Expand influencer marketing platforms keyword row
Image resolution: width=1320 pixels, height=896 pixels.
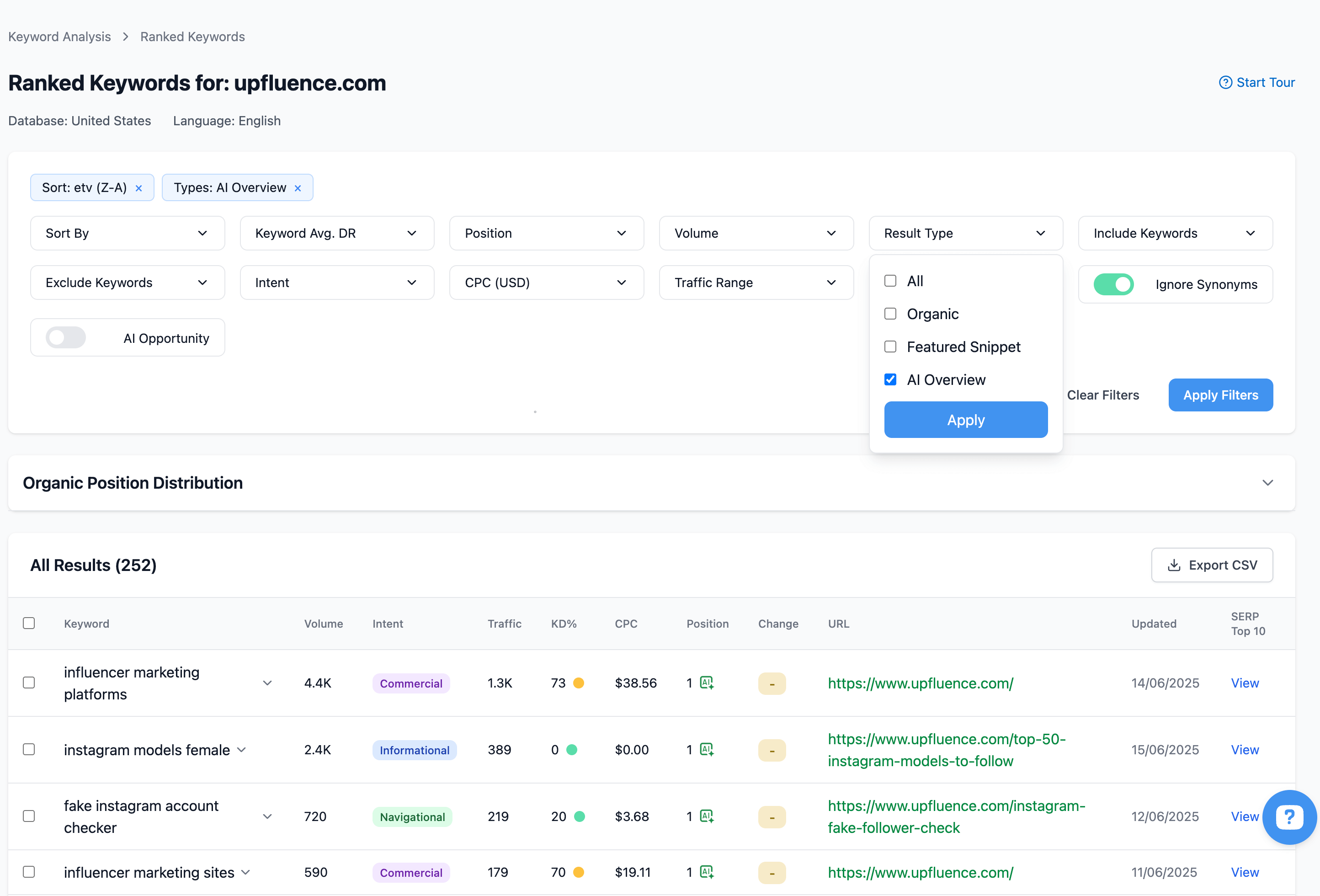(x=267, y=683)
